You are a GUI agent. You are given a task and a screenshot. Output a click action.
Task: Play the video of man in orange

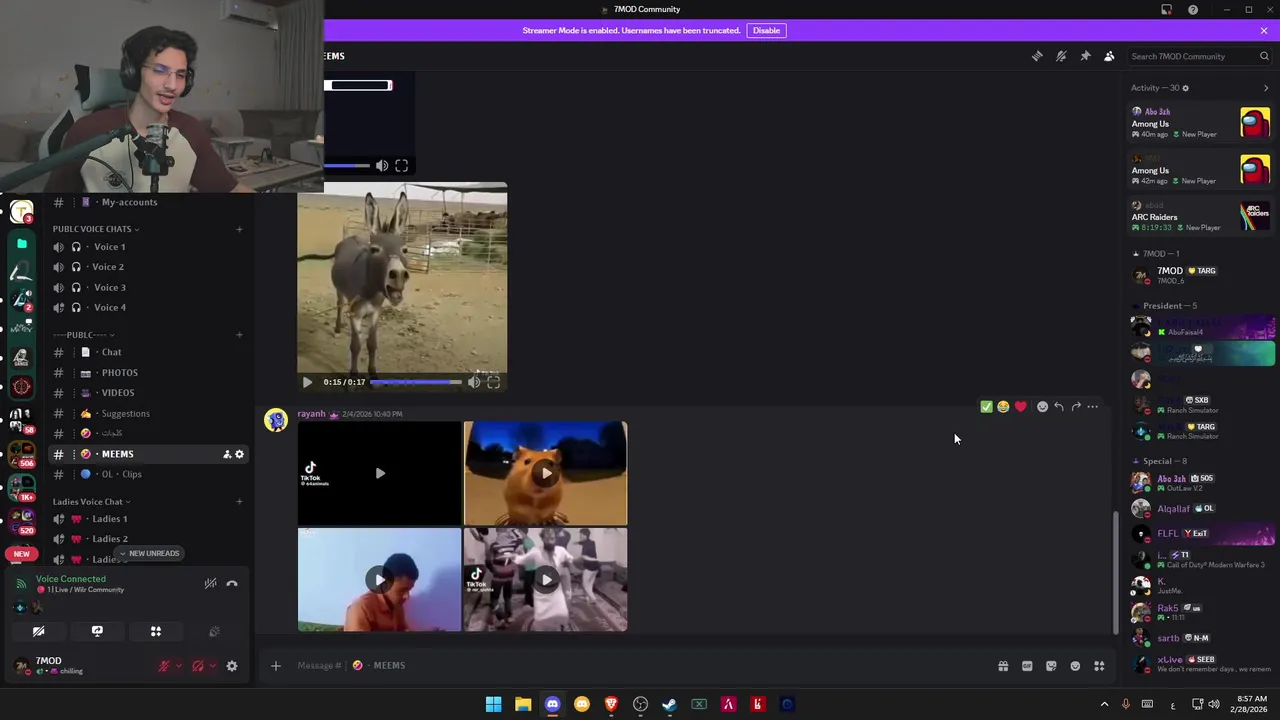(x=379, y=579)
